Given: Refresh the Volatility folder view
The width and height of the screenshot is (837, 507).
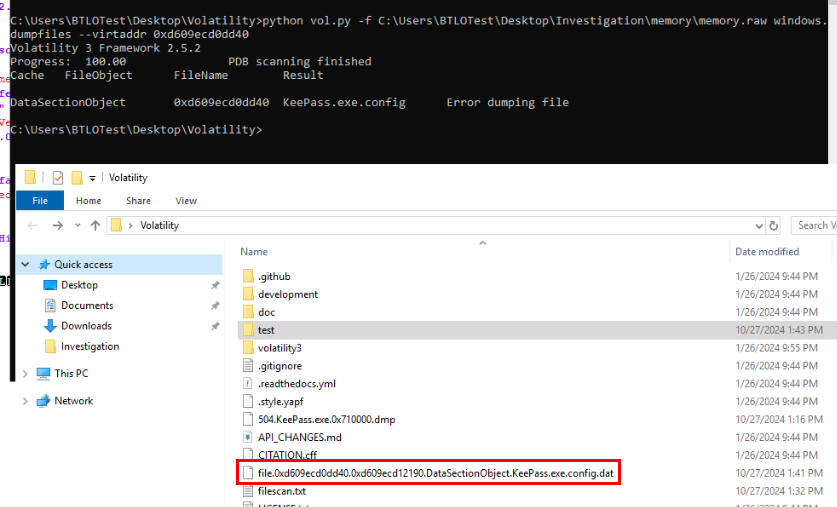Looking at the screenshot, I should tap(773, 226).
